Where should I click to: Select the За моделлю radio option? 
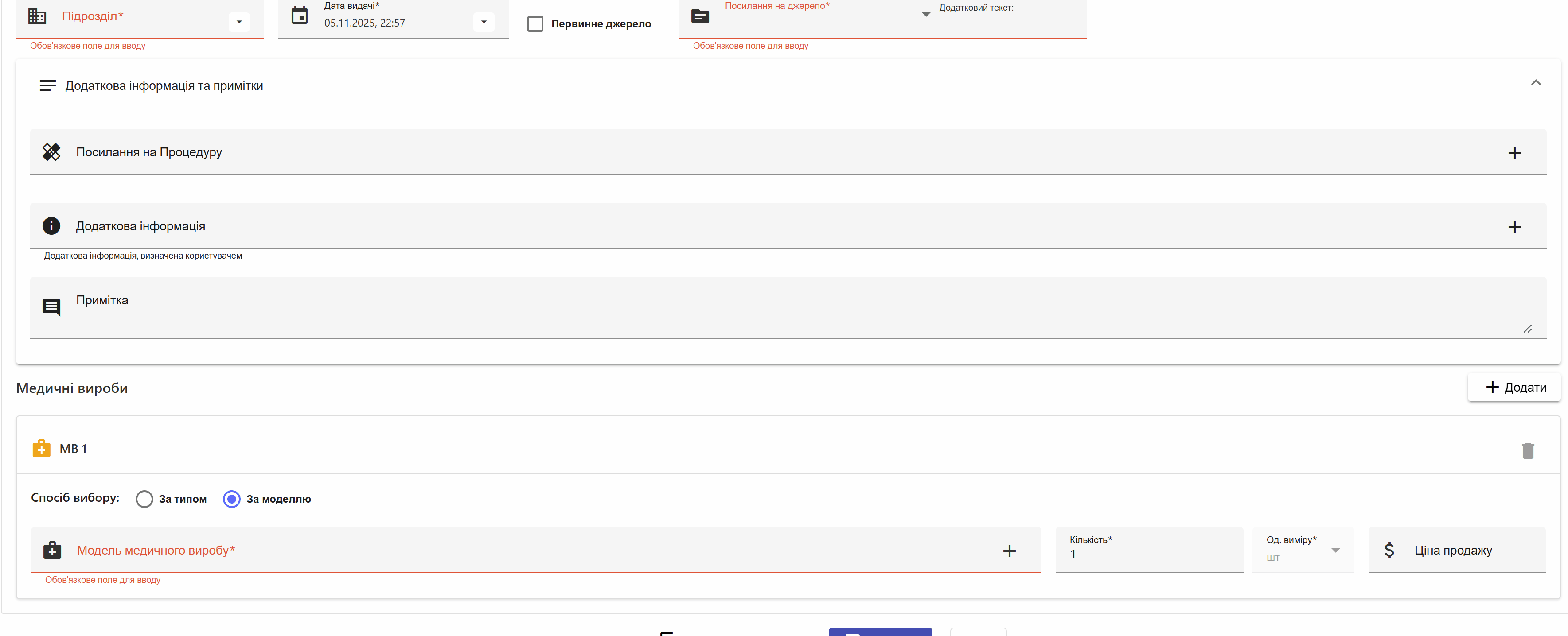coord(232,499)
